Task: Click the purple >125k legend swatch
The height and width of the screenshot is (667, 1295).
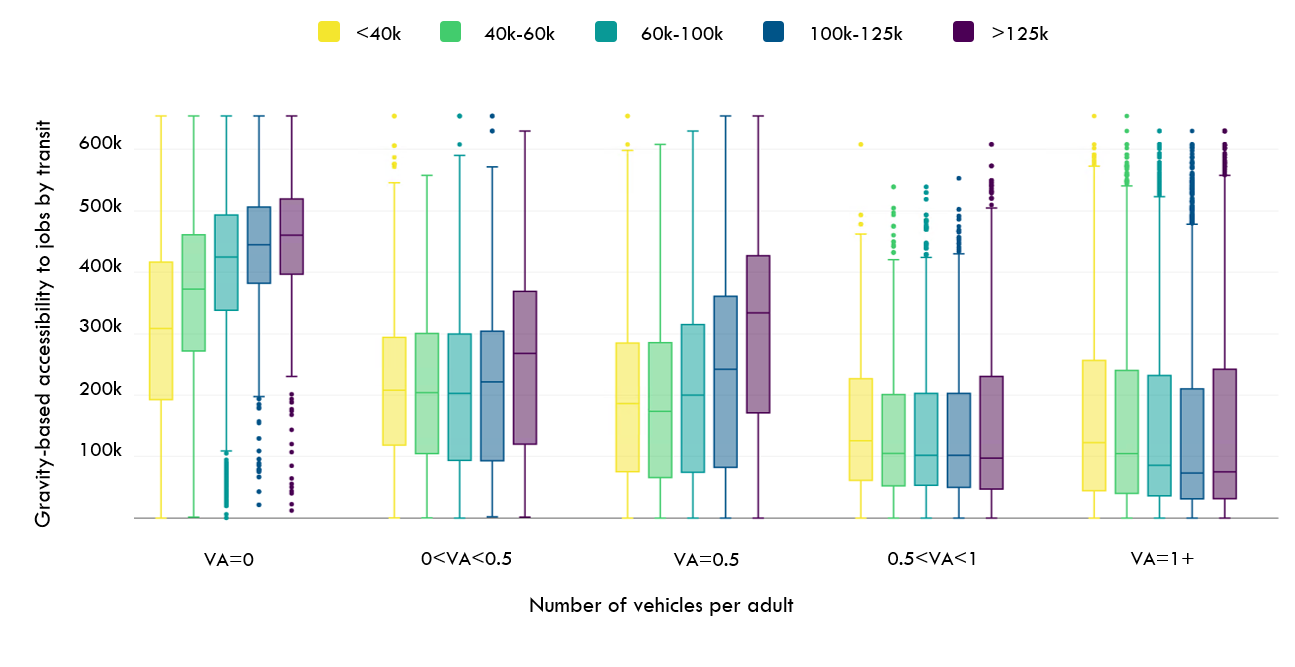Action: pos(963,33)
